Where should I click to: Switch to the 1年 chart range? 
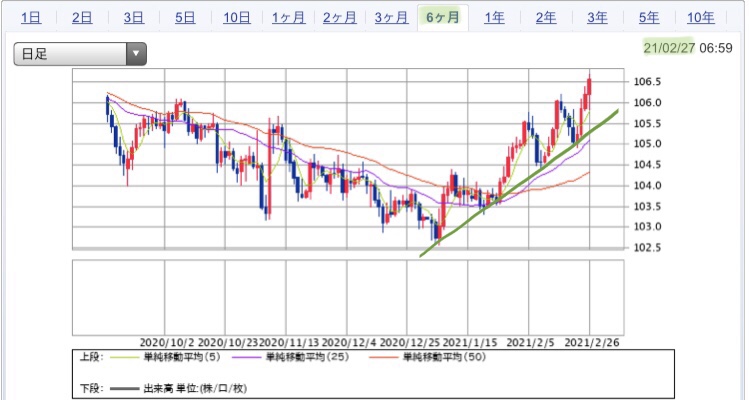click(x=494, y=18)
